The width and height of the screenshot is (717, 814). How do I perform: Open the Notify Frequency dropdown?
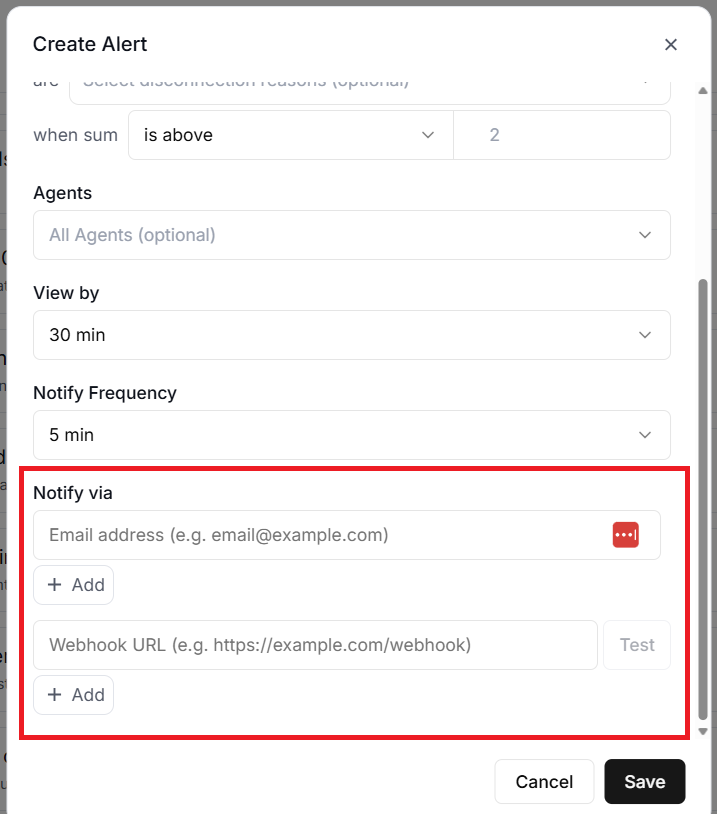tap(351, 435)
